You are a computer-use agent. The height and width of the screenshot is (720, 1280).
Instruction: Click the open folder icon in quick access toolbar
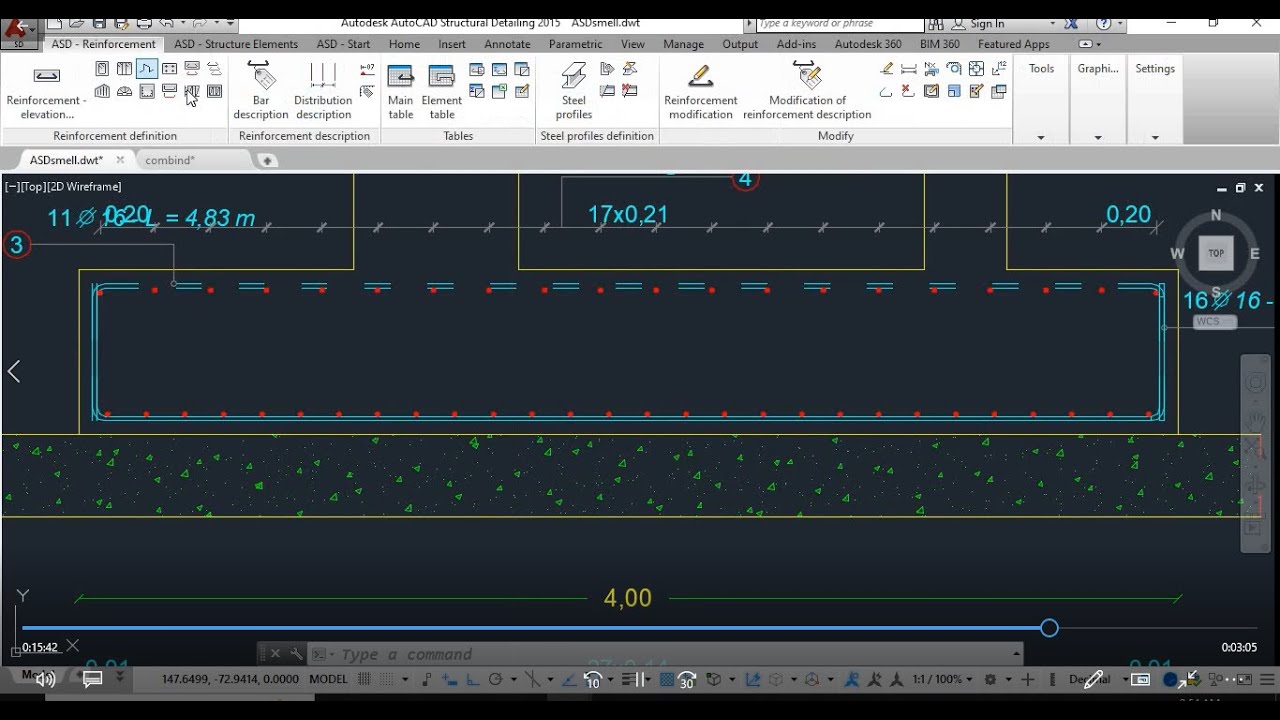coord(77,23)
